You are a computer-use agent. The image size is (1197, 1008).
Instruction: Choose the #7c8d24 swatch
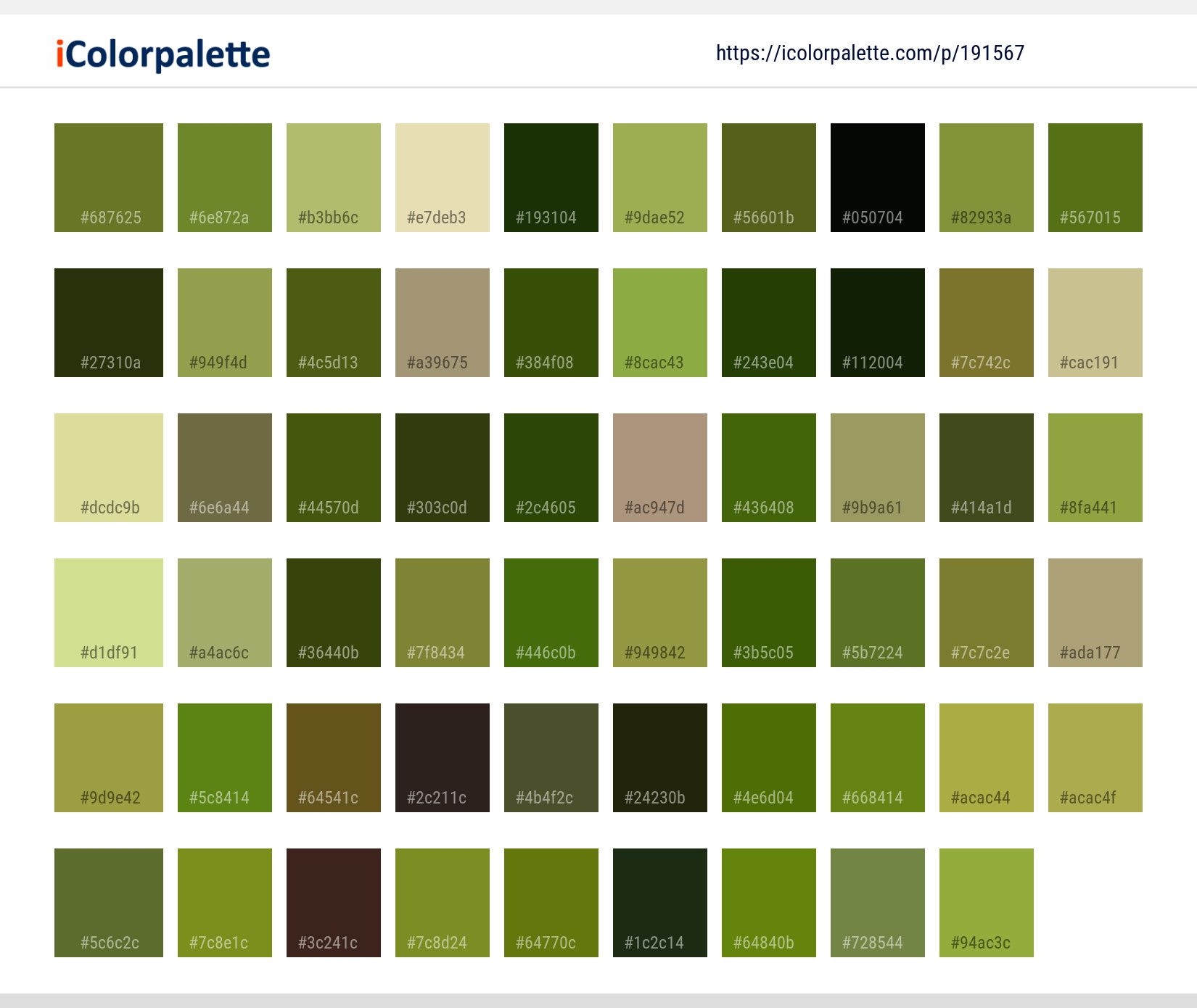click(x=443, y=903)
